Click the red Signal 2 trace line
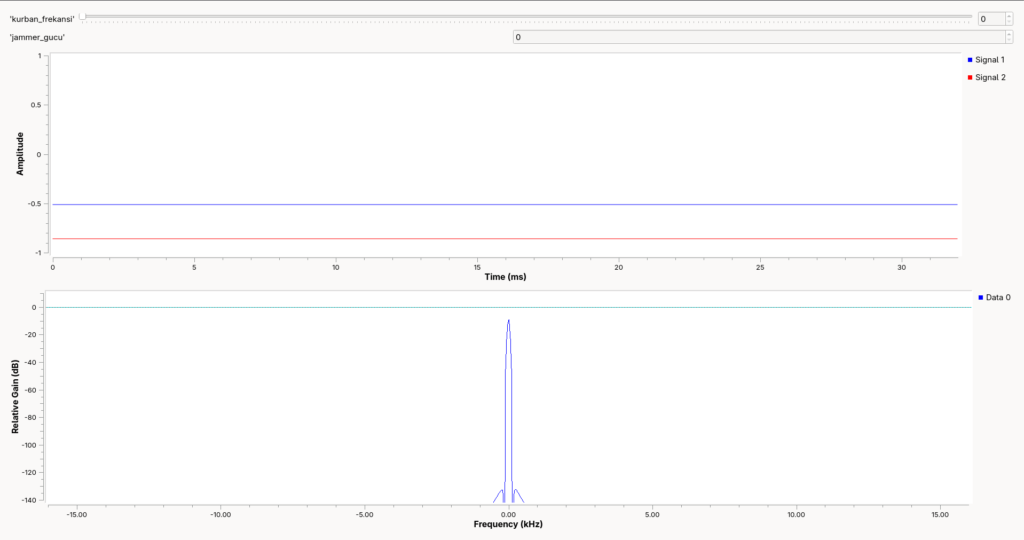The width and height of the screenshot is (1024, 540). pos(505,238)
